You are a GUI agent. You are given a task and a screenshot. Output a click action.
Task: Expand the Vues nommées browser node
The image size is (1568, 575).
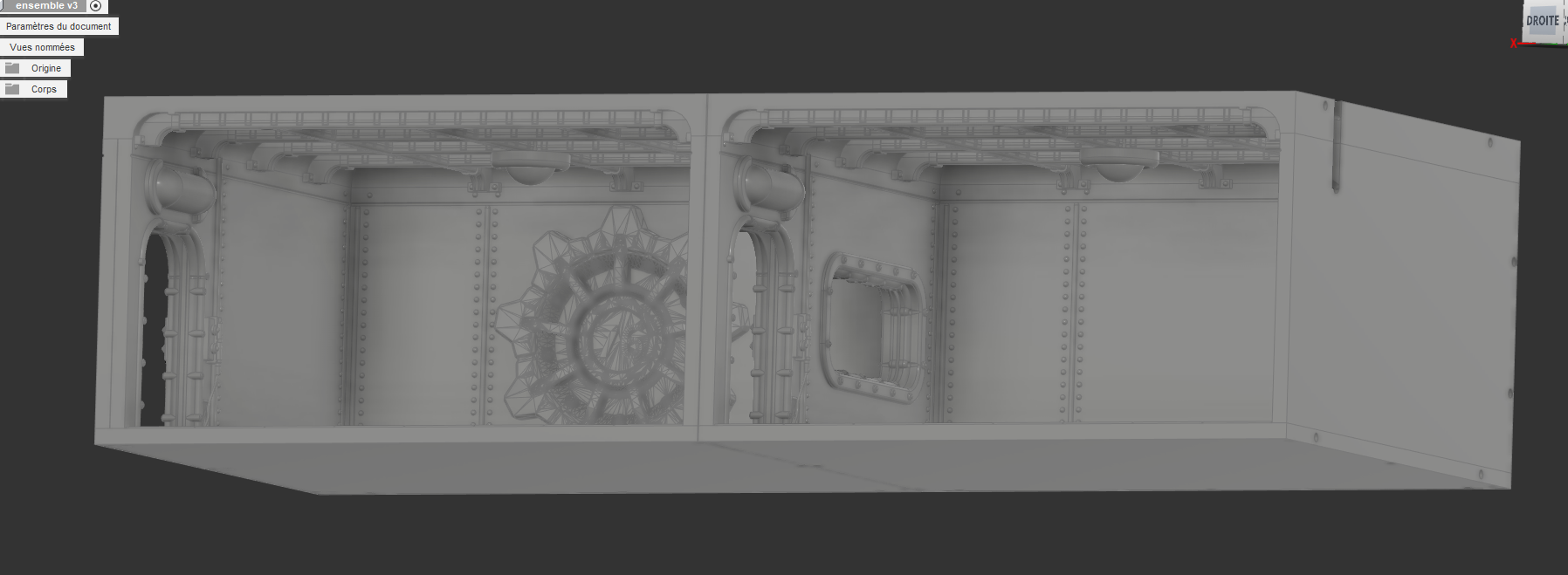tap(42, 47)
